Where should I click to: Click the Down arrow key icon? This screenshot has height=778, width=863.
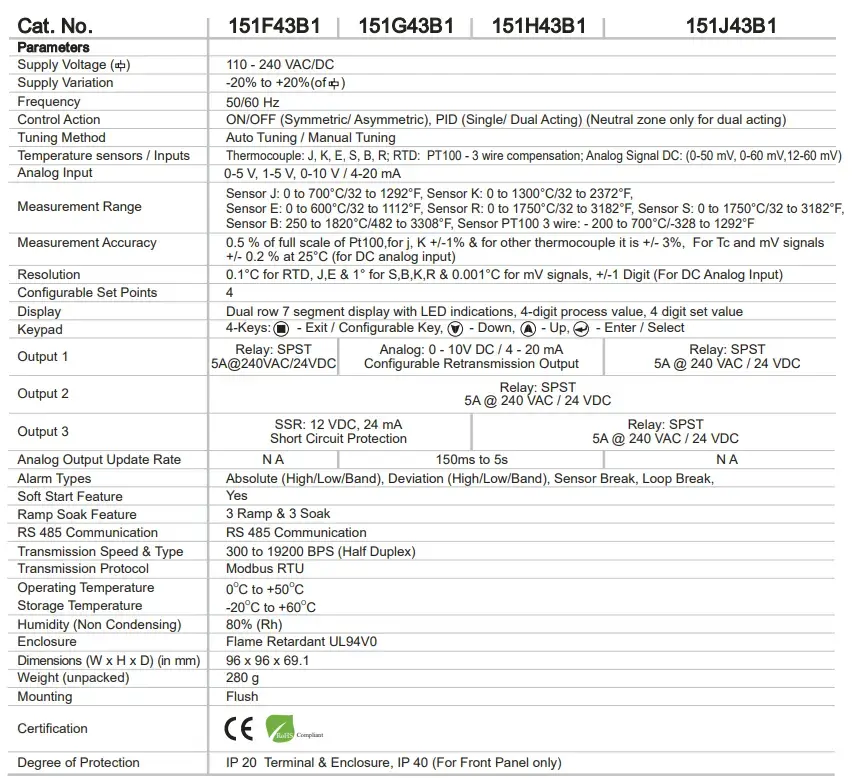pos(455,328)
